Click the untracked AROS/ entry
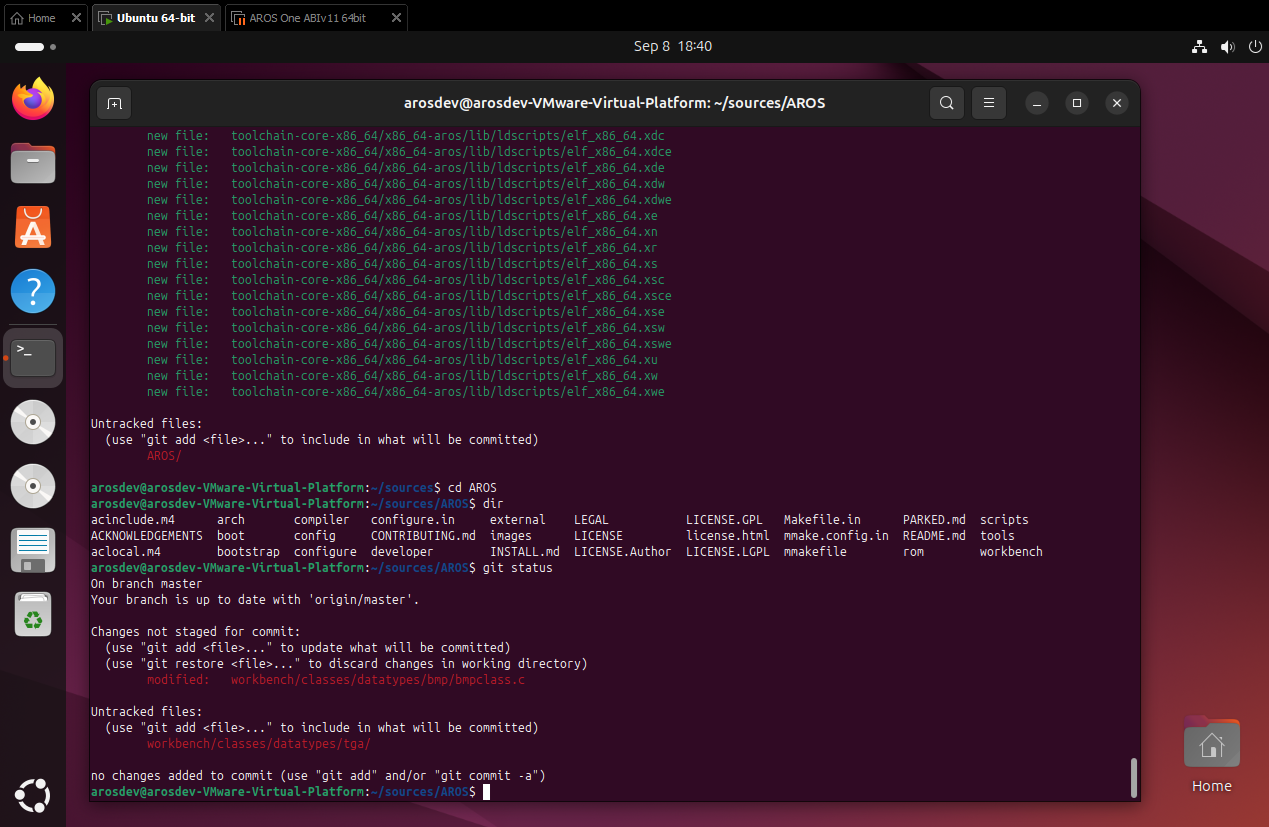Image resolution: width=1269 pixels, height=827 pixels. 164,456
